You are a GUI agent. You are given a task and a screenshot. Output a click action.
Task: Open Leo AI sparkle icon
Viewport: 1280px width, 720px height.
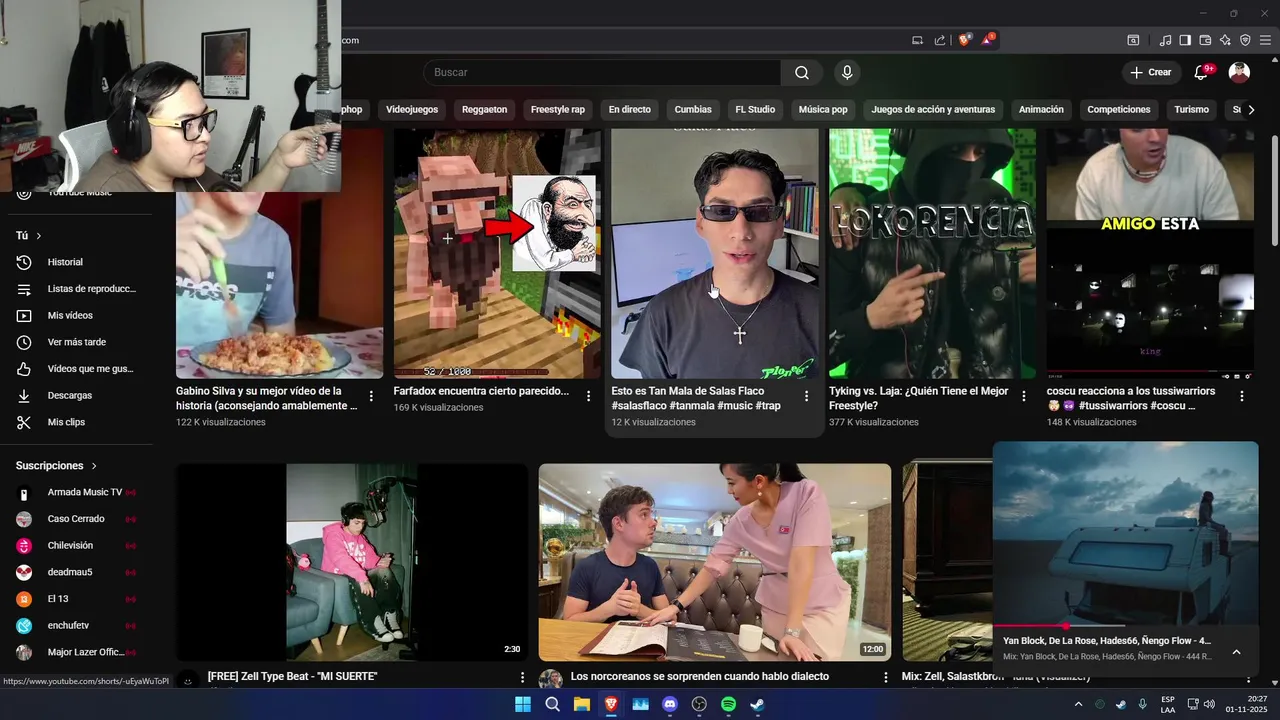tap(1225, 40)
